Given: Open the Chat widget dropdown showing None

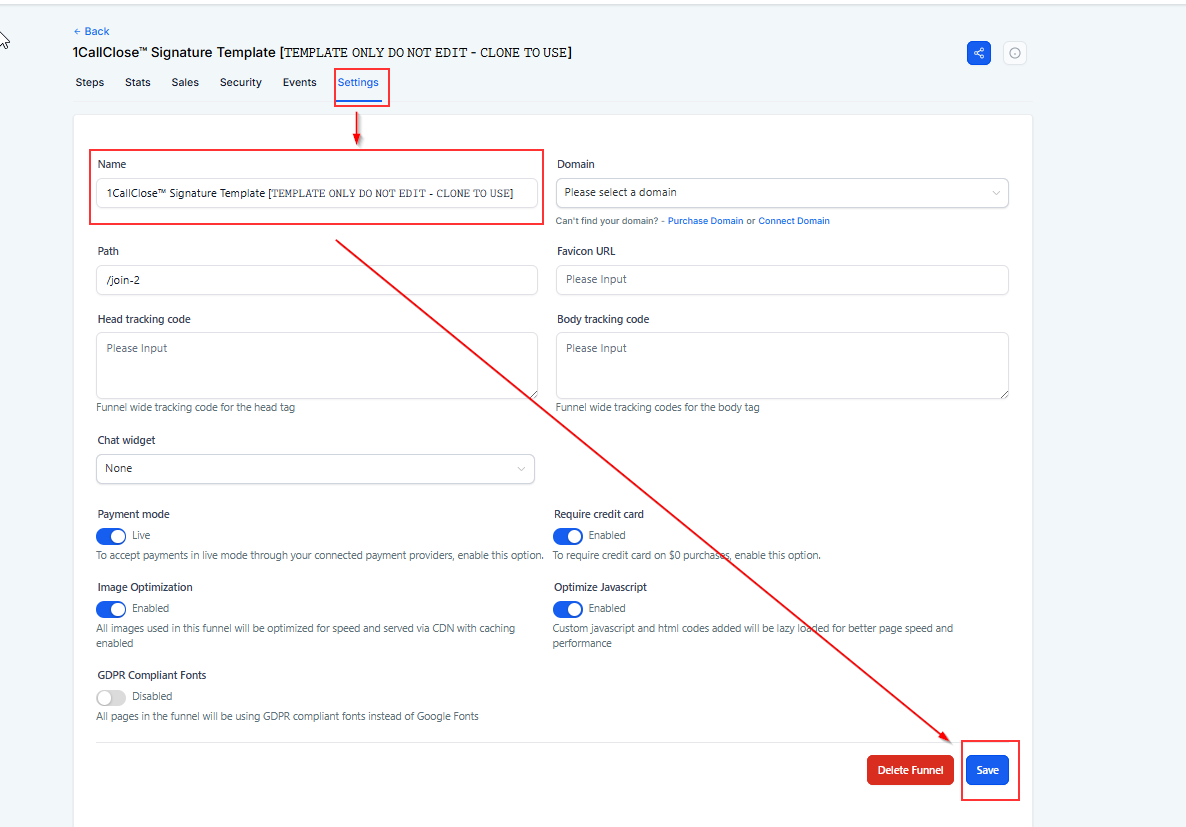Looking at the screenshot, I should pos(315,469).
